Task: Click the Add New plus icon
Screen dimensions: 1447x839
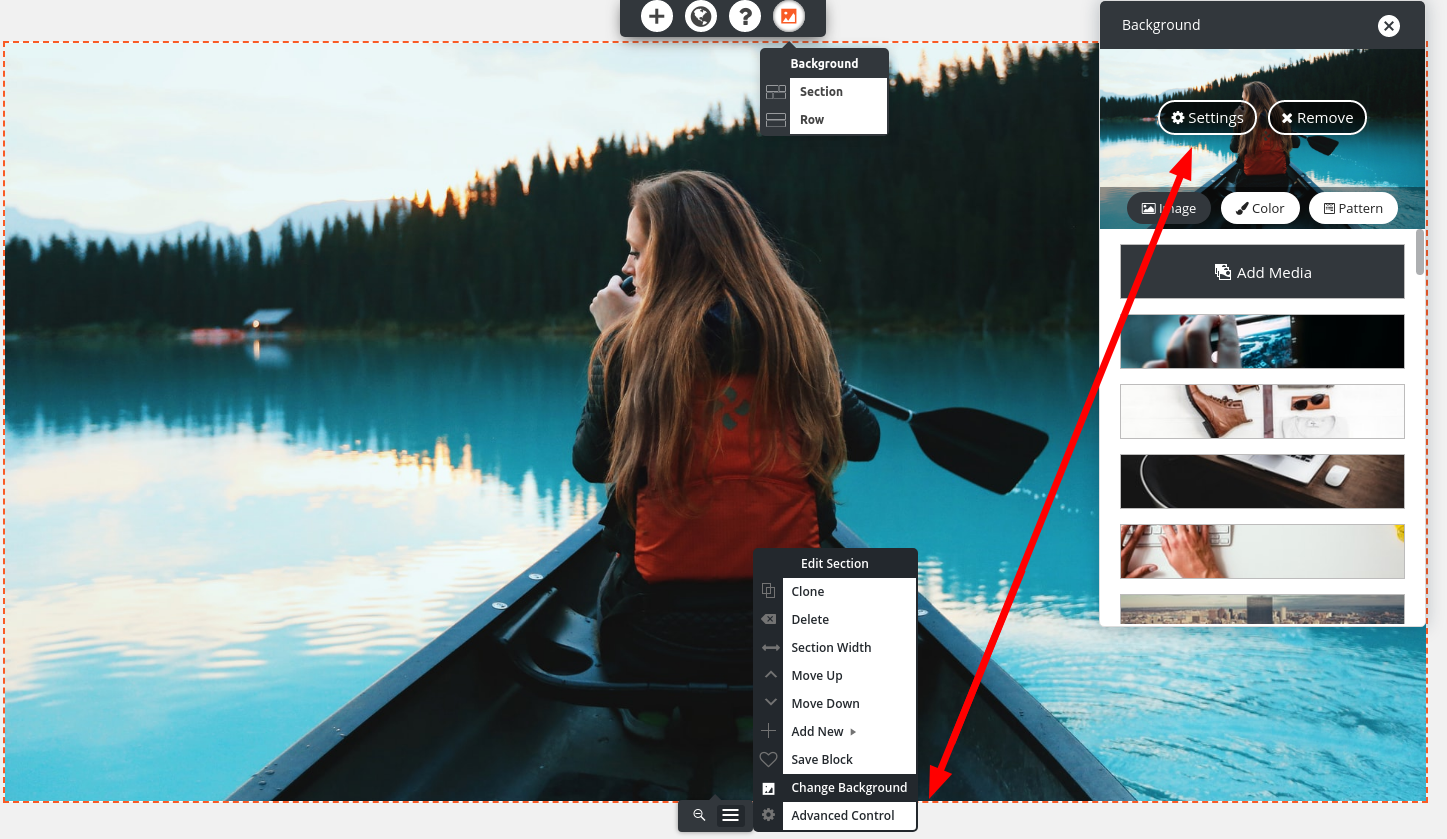Action: click(x=768, y=731)
